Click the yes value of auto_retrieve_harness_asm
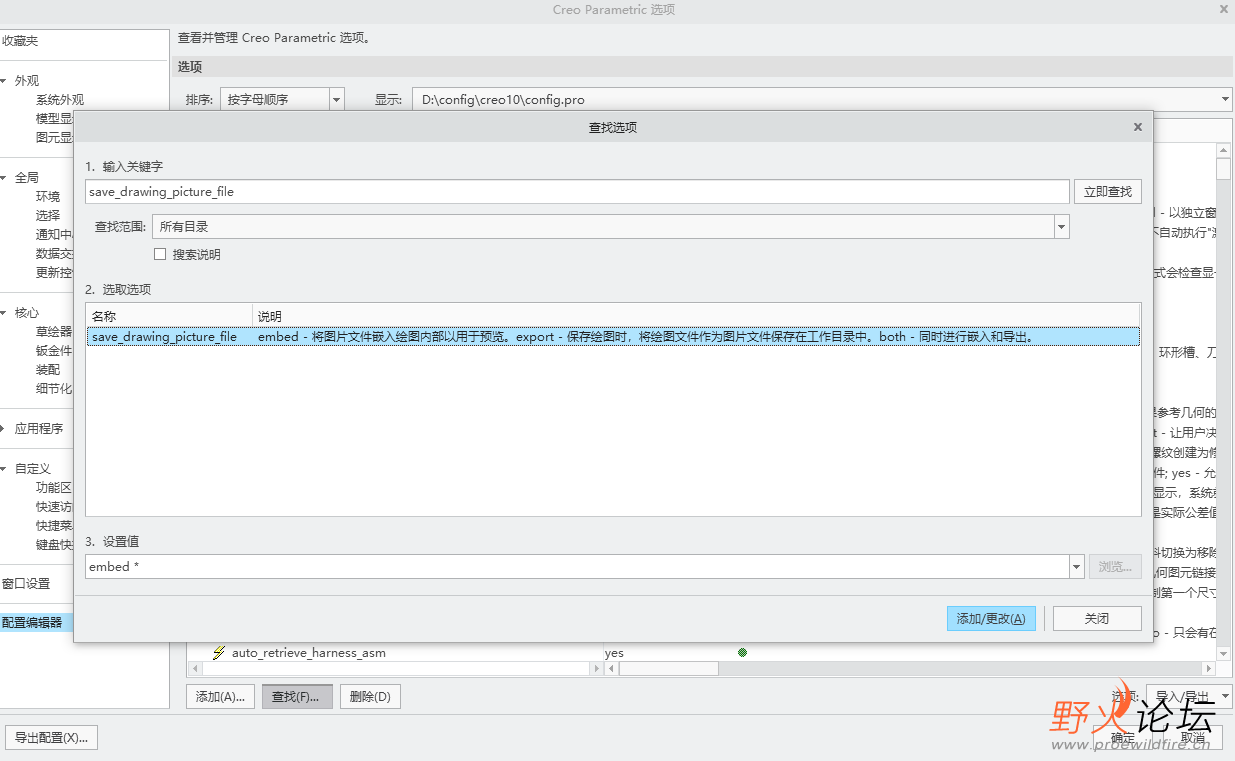This screenshot has width=1235, height=761. point(614,653)
